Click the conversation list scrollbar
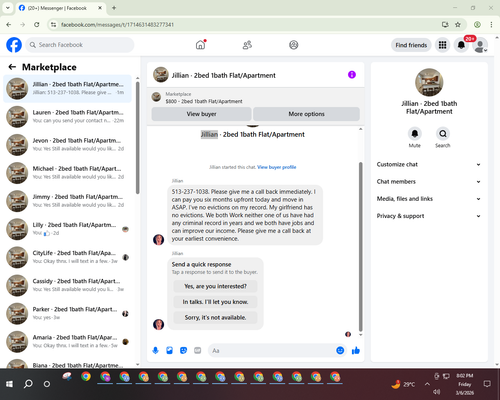Viewport: 500px width, 400px height. [137, 138]
